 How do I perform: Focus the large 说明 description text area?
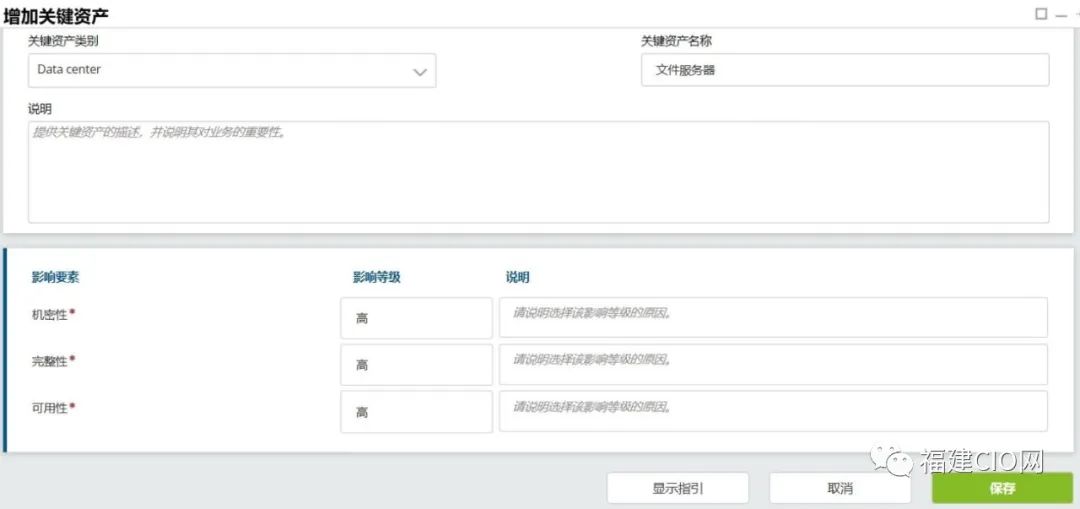click(x=538, y=172)
